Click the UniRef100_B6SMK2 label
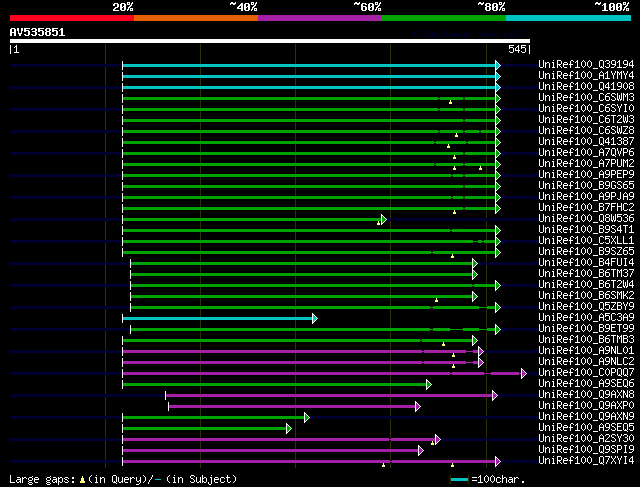Viewport: 640px width, 487px height. click(586, 296)
